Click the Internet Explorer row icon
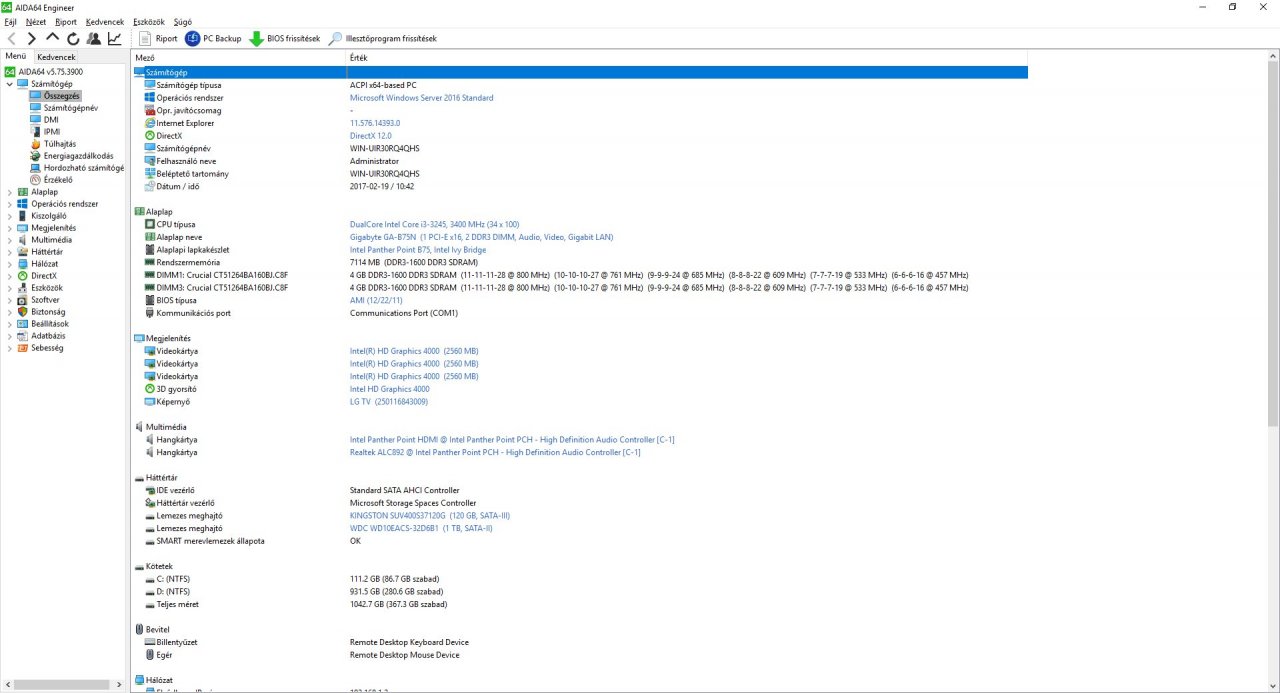The image size is (1280, 693). pos(150,123)
